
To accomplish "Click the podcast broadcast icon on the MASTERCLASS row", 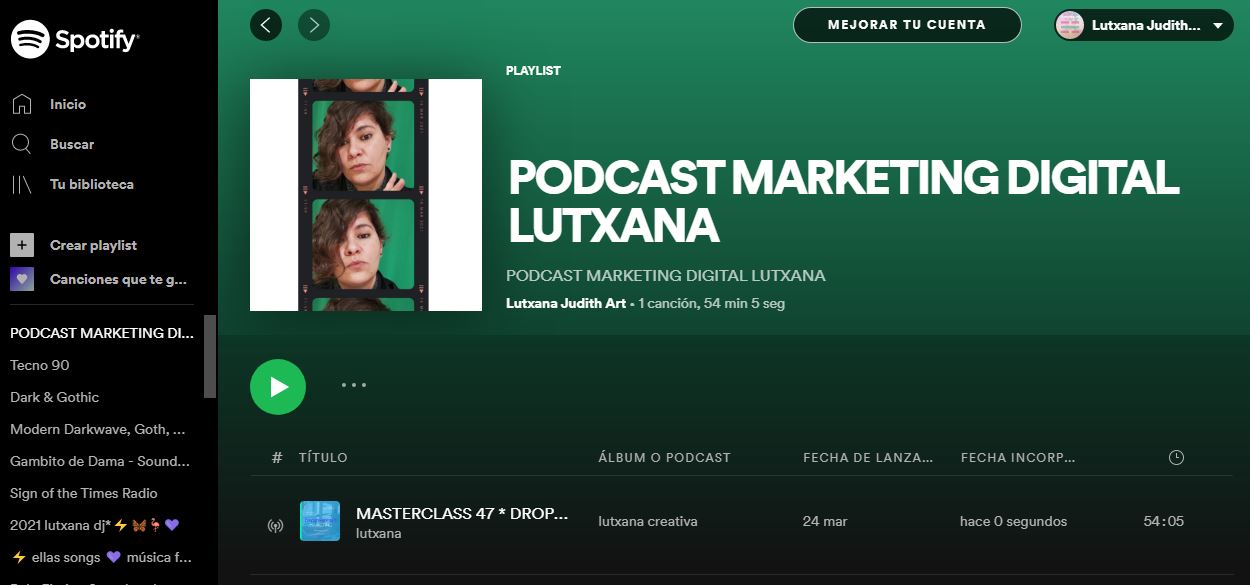I will 276,524.
